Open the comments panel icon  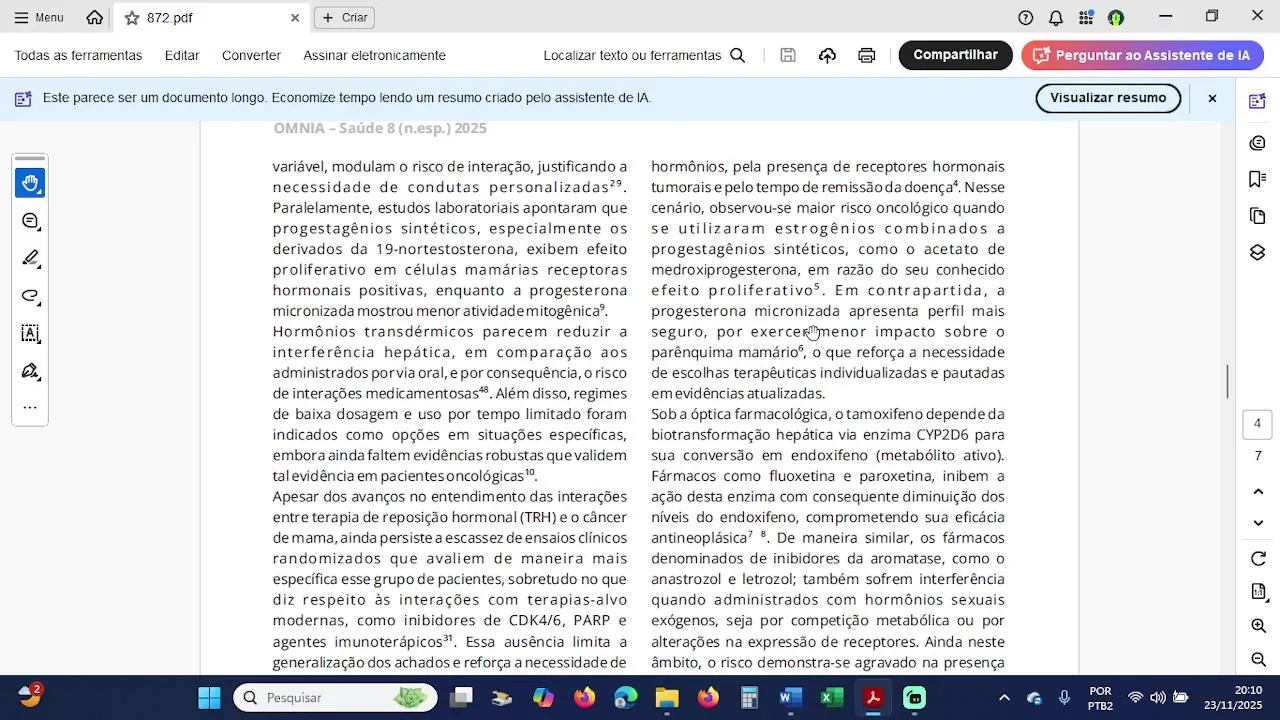pyautogui.click(x=1258, y=143)
